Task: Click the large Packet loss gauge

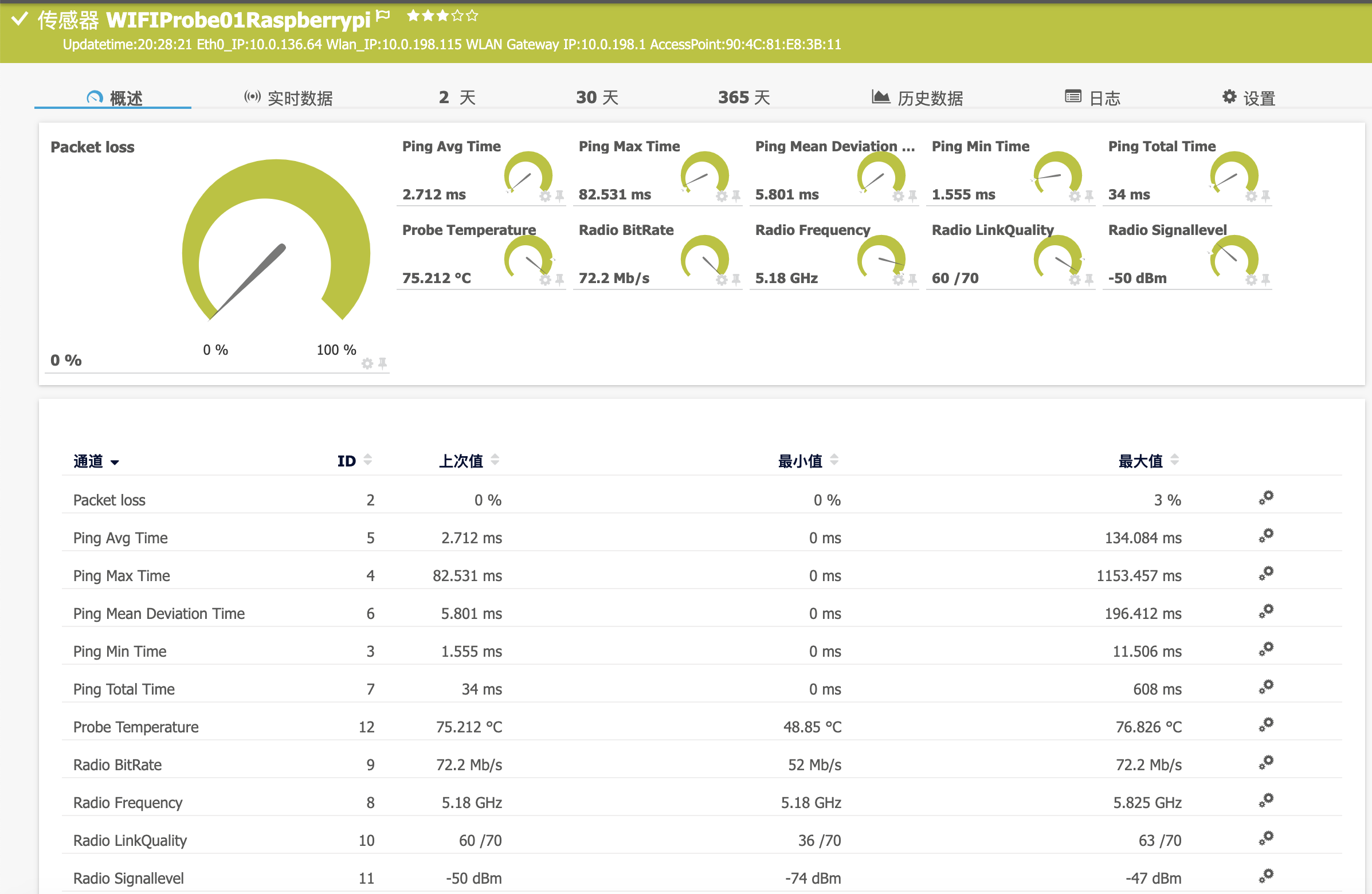Action: (x=276, y=241)
